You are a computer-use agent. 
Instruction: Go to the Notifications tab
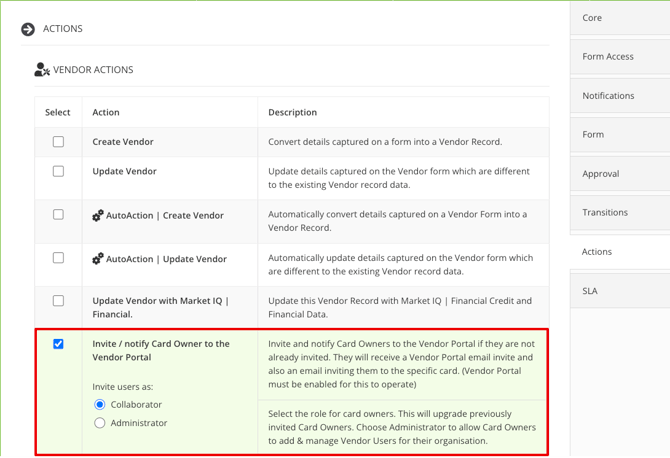coord(620,96)
